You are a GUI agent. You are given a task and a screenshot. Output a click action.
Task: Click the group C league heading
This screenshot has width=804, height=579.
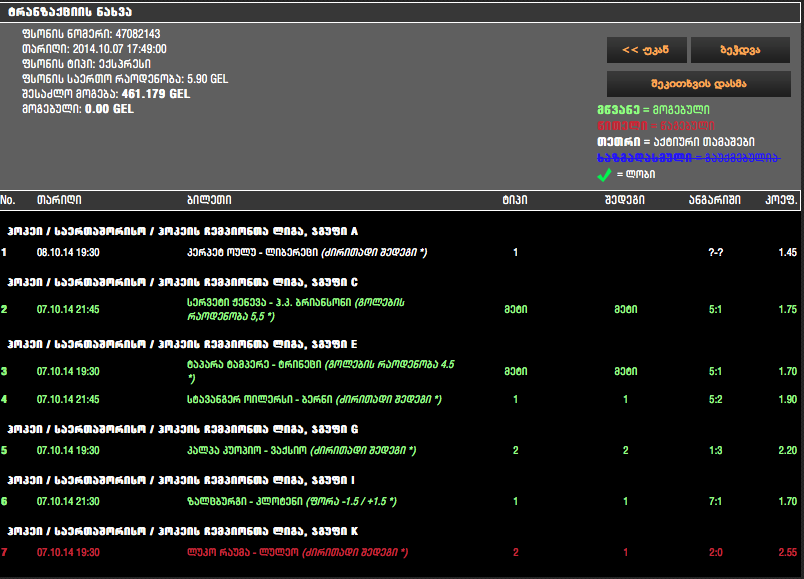[183, 282]
